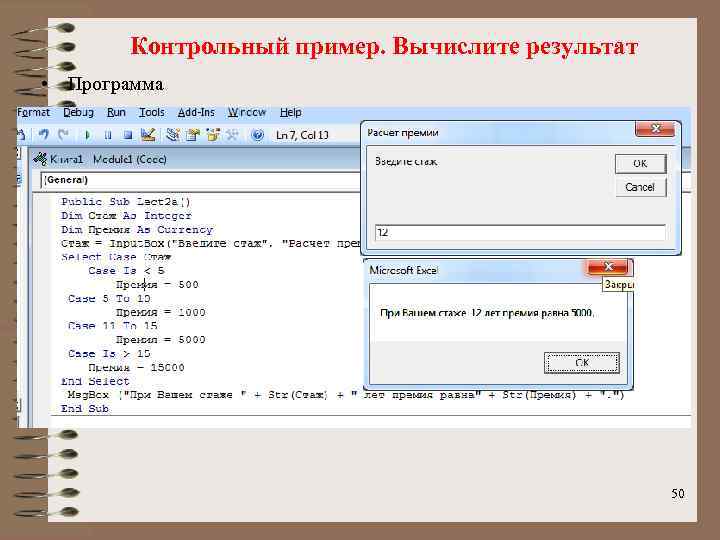Click the 'Case Is < 5' code line
Viewport: 720px width, 540px height.
coord(126,270)
